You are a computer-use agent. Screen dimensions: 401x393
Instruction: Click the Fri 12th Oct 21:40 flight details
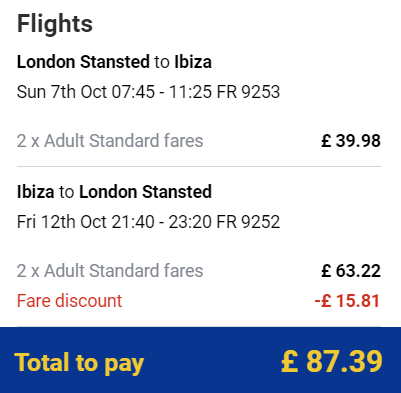click(148, 222)
